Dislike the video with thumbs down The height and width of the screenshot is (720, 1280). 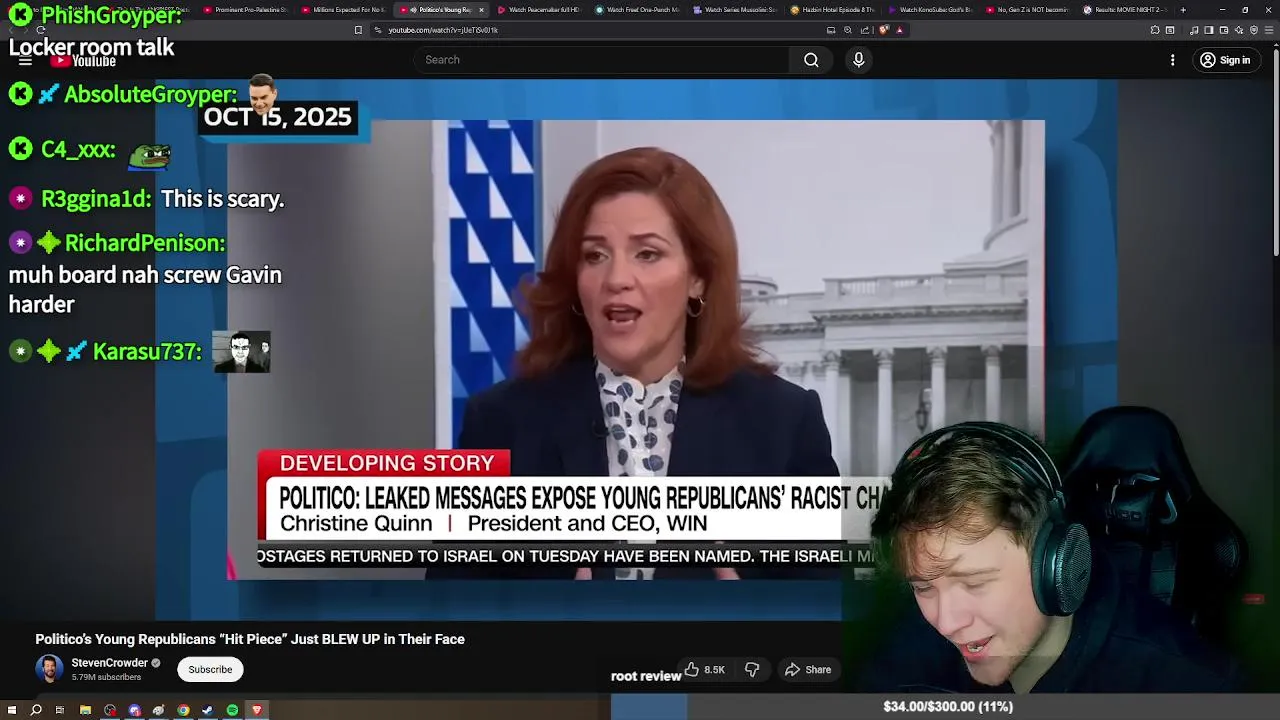(x=752, y=669)
